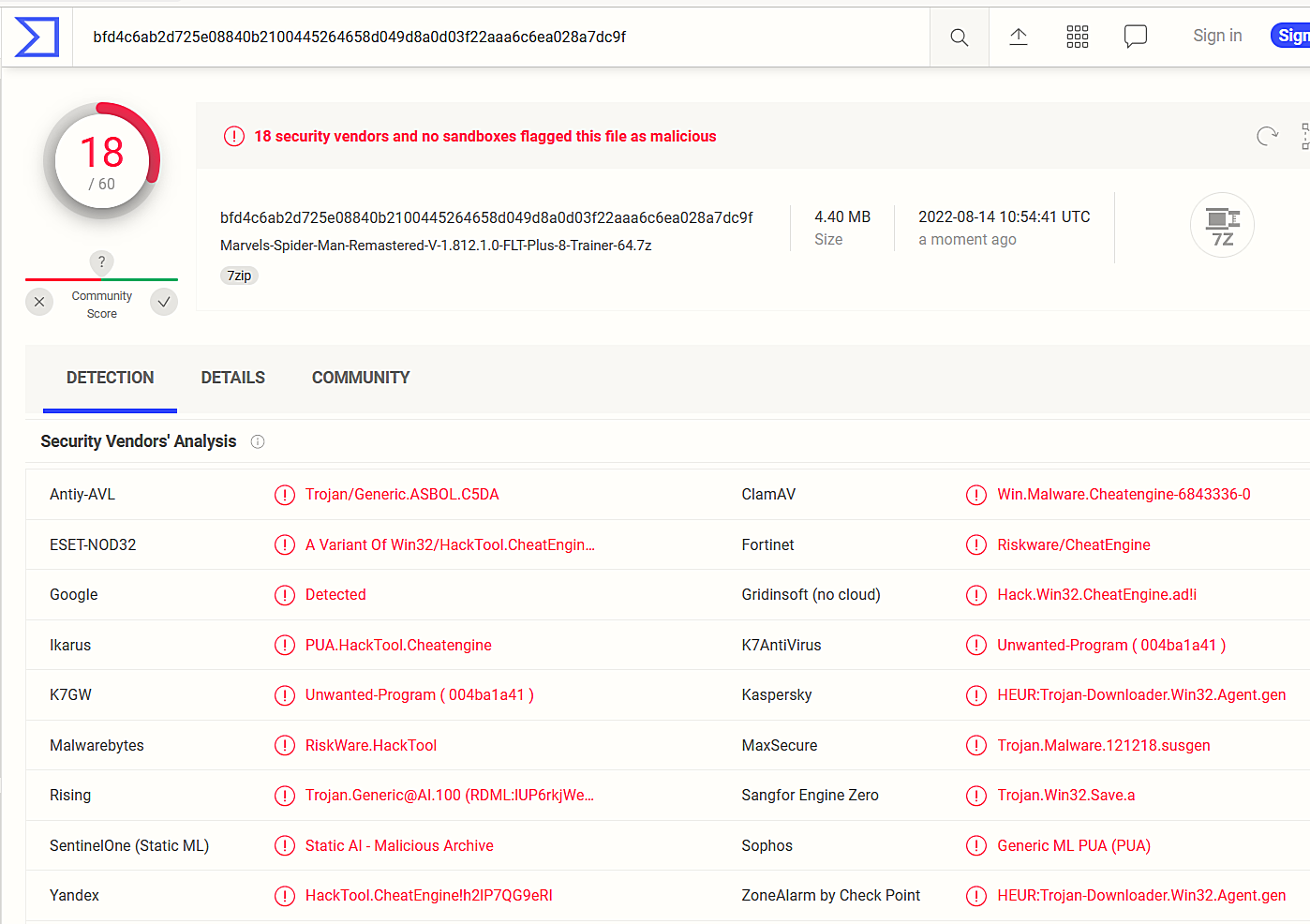Open the comments speech bubble icon
Screen dimensions: 1310x924
pyautogui.click(x=1135, y=37)
